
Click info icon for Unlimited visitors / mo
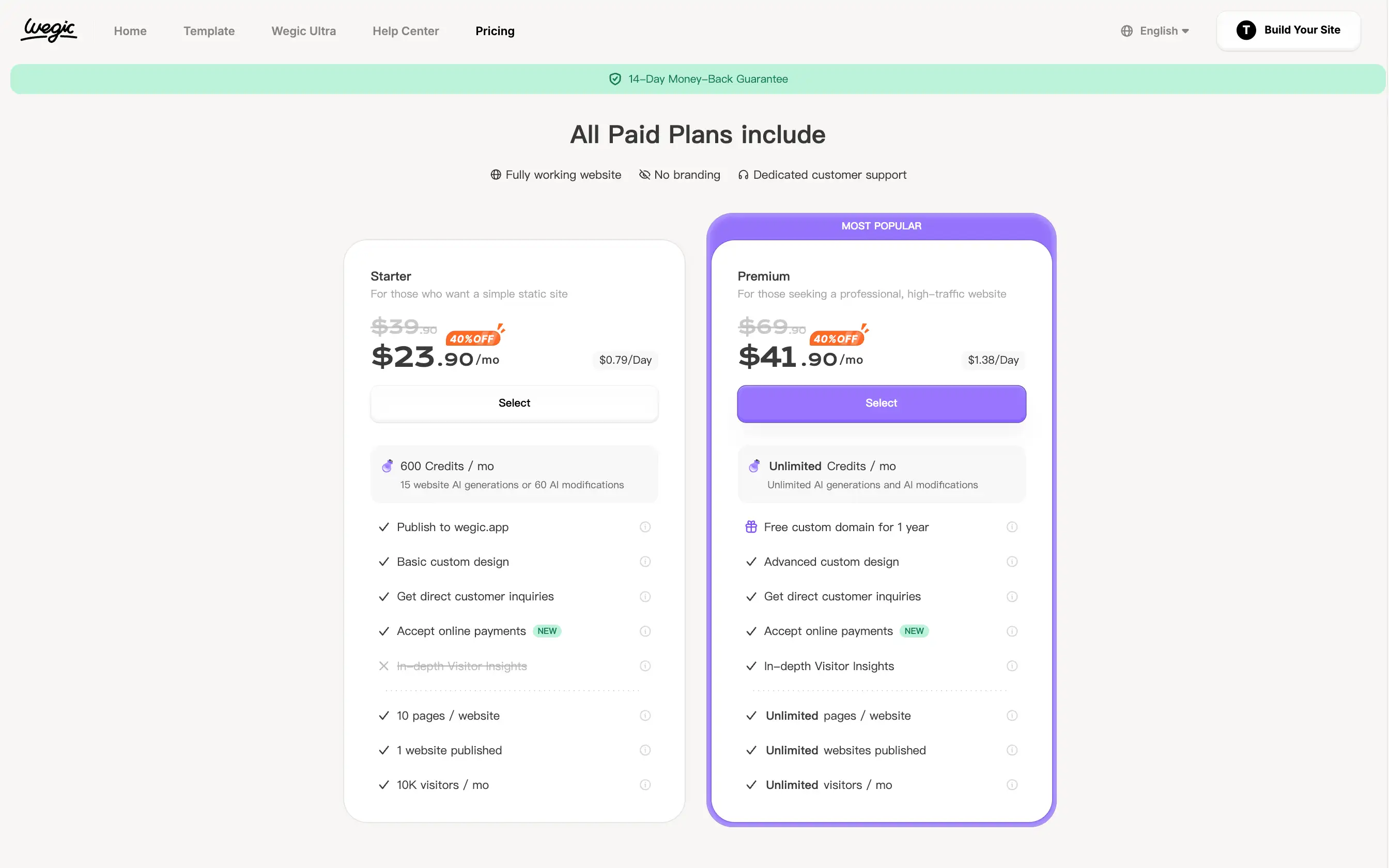click(1012, 785)
